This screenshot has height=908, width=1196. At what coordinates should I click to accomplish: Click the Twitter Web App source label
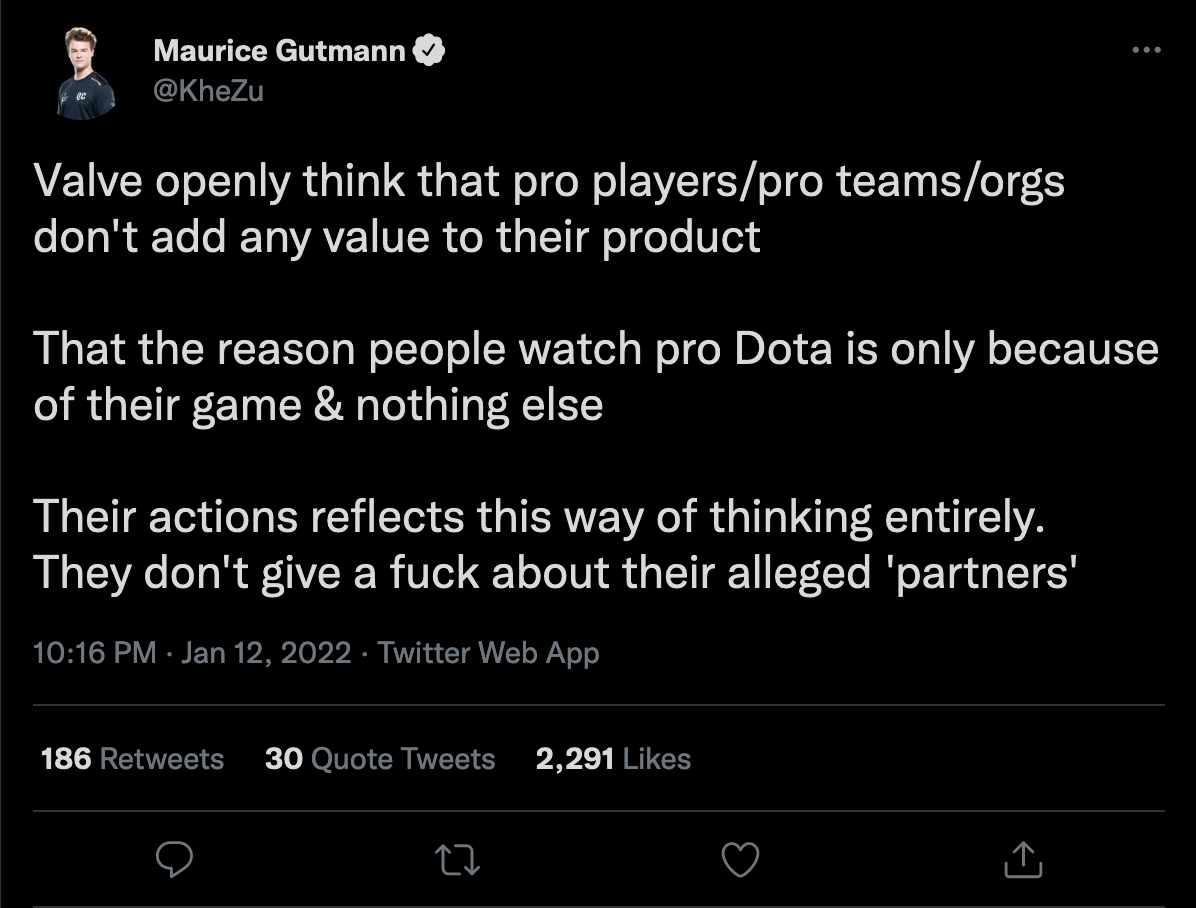coord(488,653)
